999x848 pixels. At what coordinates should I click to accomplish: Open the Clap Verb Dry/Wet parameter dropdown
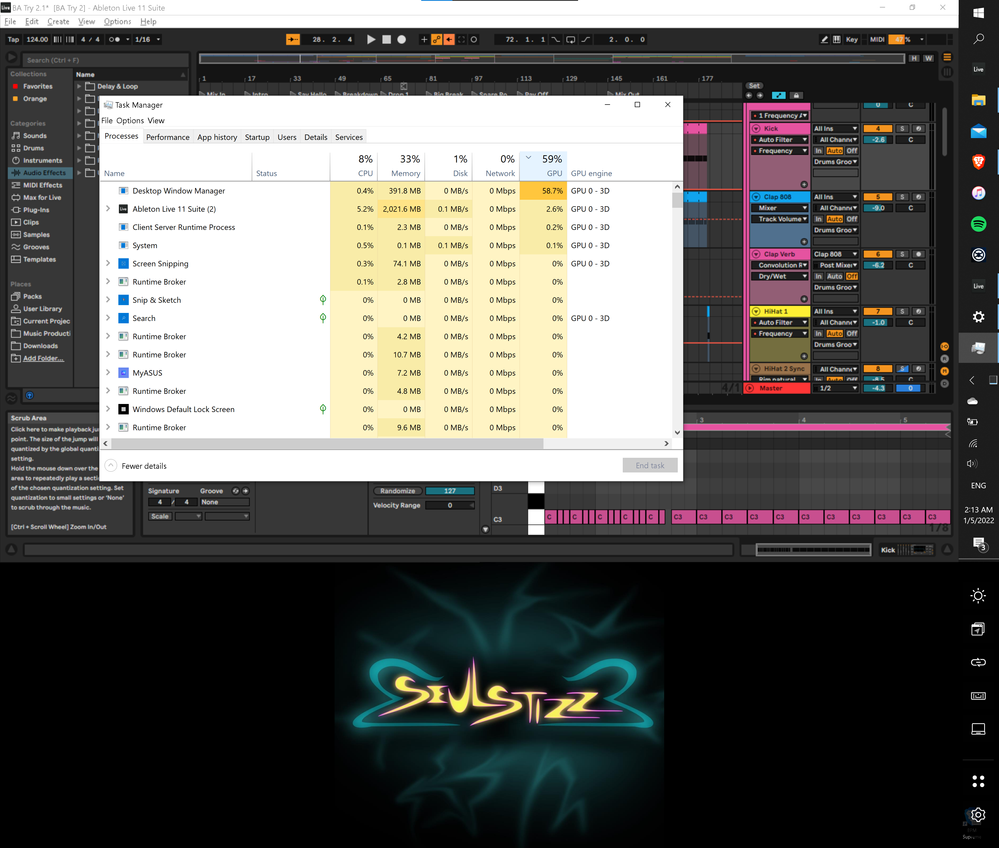pos(780,277)
